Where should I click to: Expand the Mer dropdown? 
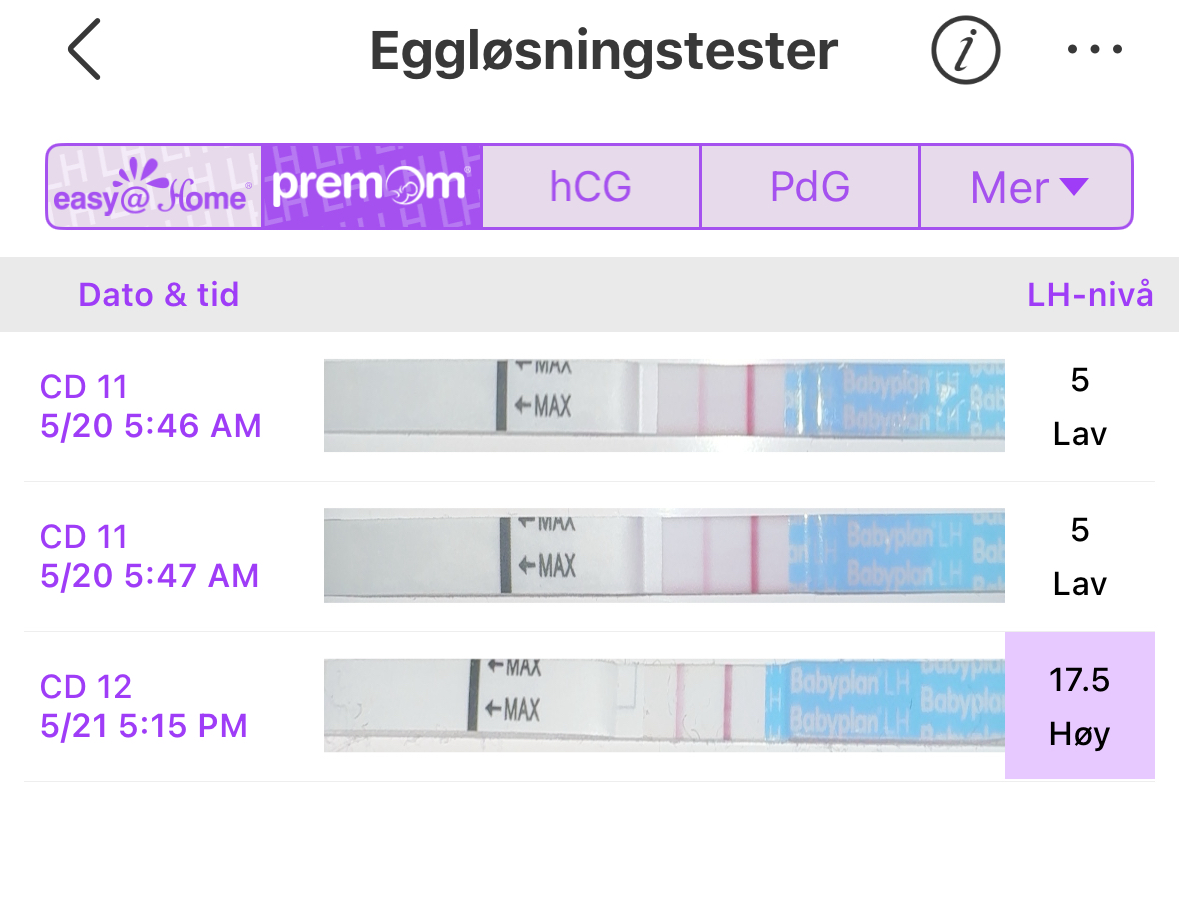[1026, 187]
